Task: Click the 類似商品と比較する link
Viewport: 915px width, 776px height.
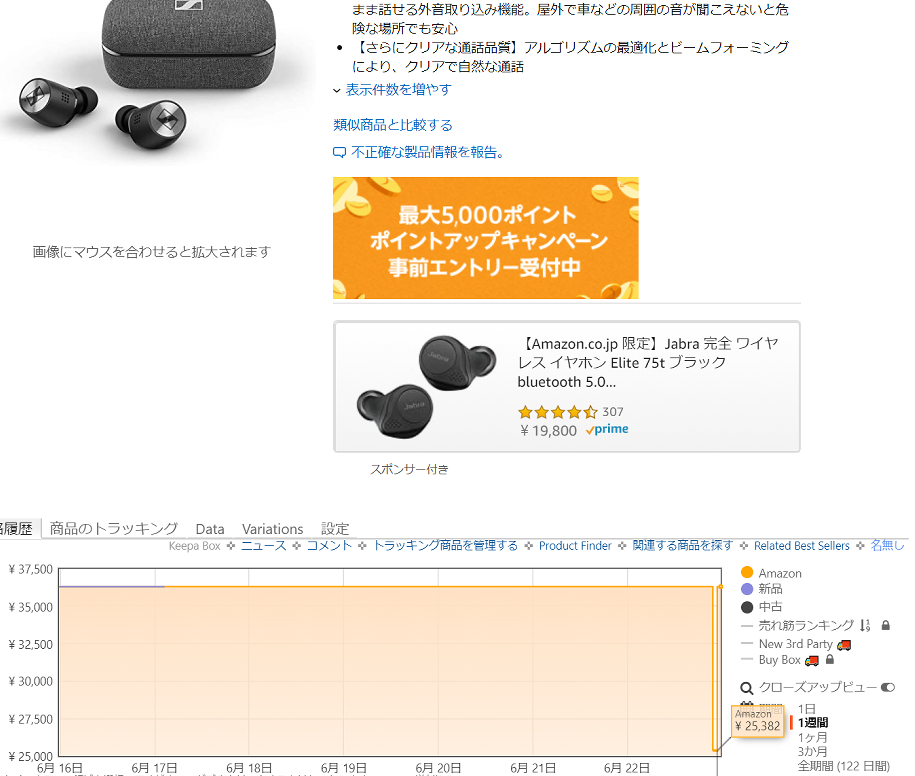Action: pos(393,125)
